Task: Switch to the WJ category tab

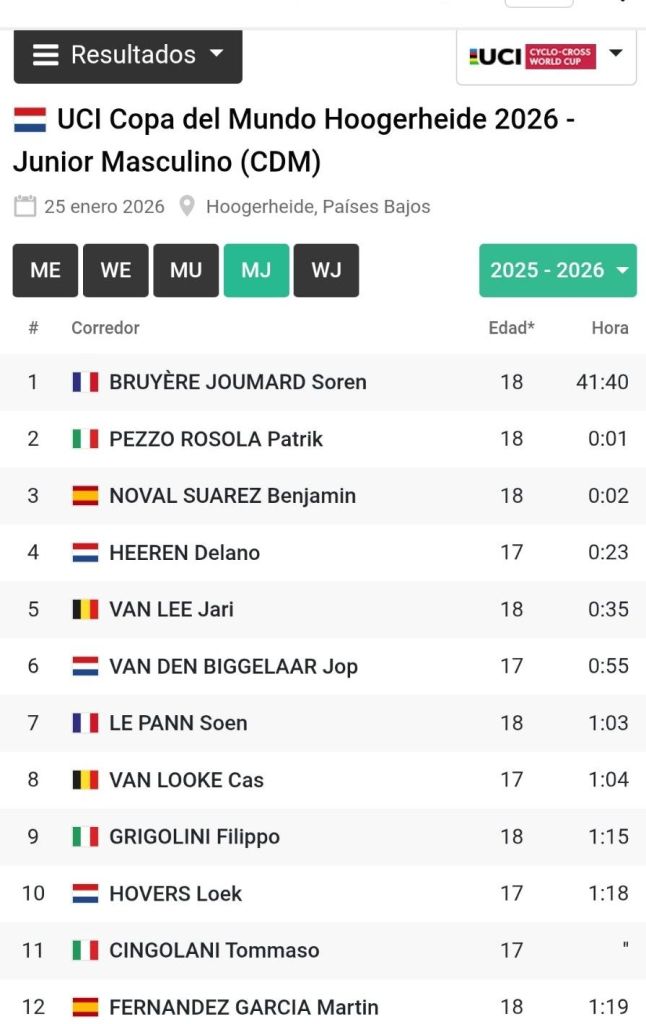Action: 326,270
